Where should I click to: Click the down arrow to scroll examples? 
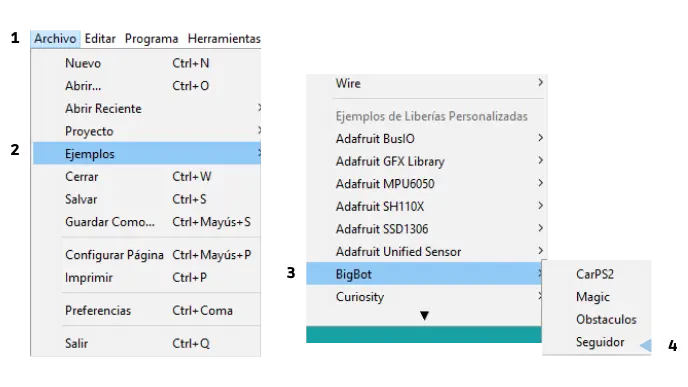coord(424,315)
